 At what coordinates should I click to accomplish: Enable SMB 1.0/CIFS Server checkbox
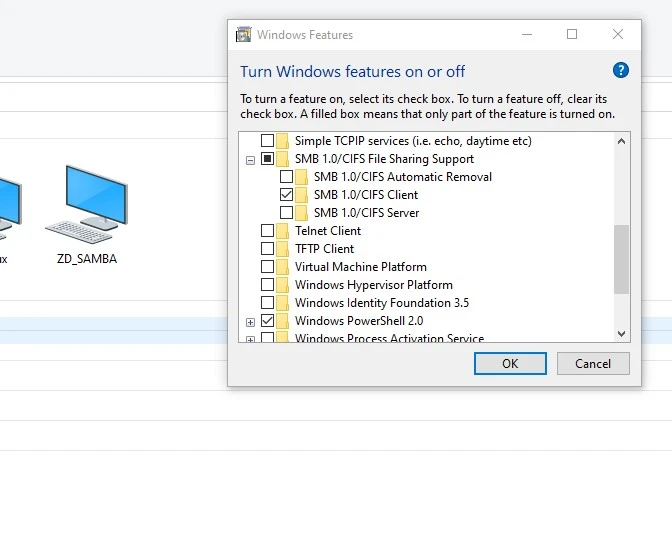(x=286, y=213)
